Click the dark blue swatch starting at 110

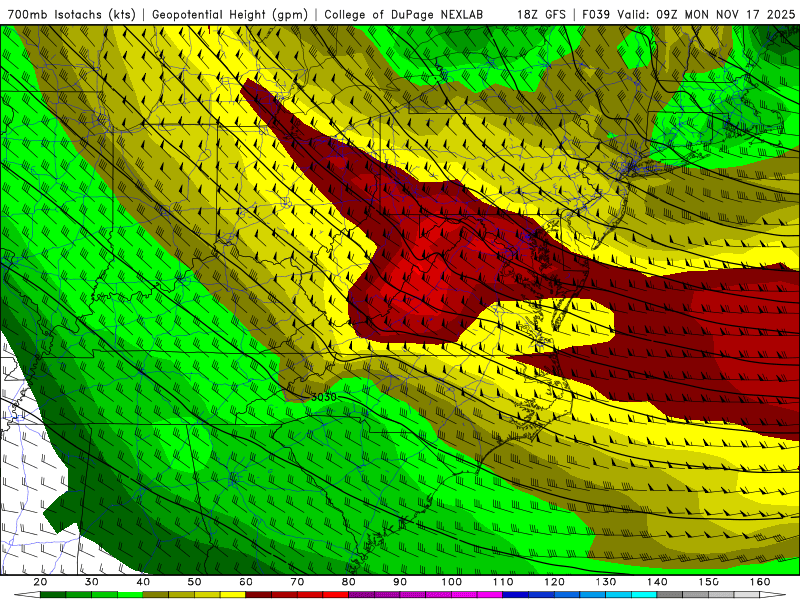pos(515,594)
